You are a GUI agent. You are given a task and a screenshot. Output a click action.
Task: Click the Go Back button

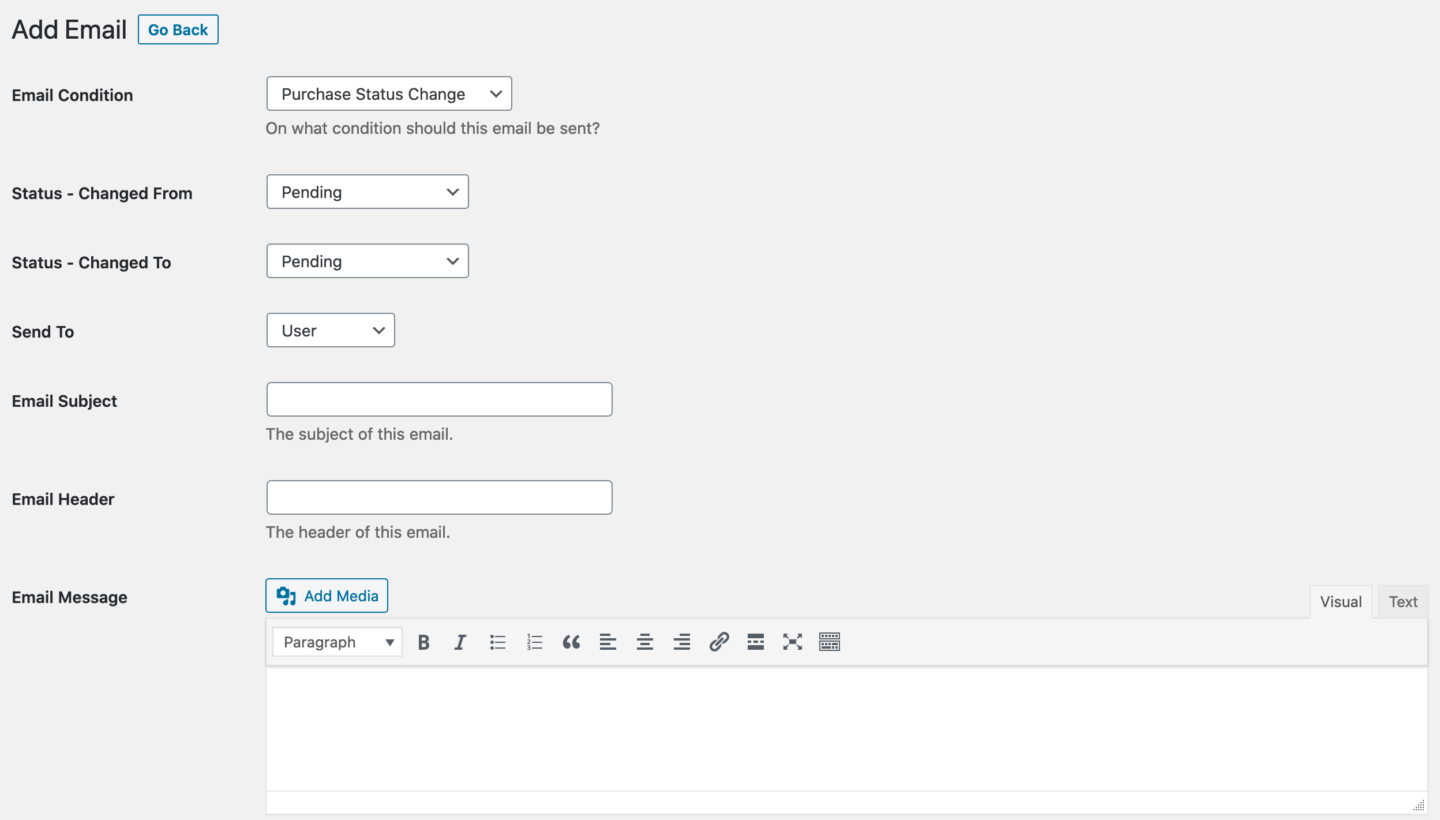(x=177, y=29)
